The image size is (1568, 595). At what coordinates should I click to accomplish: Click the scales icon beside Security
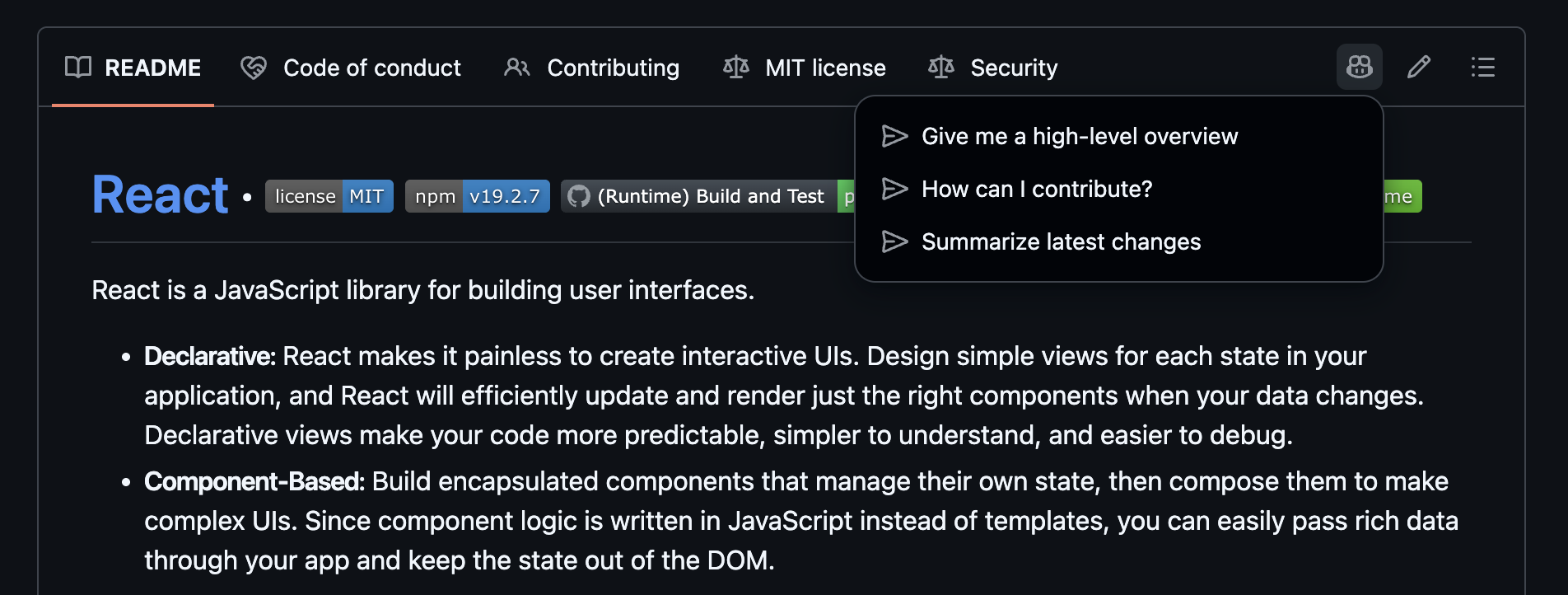(x=940, y=68)
